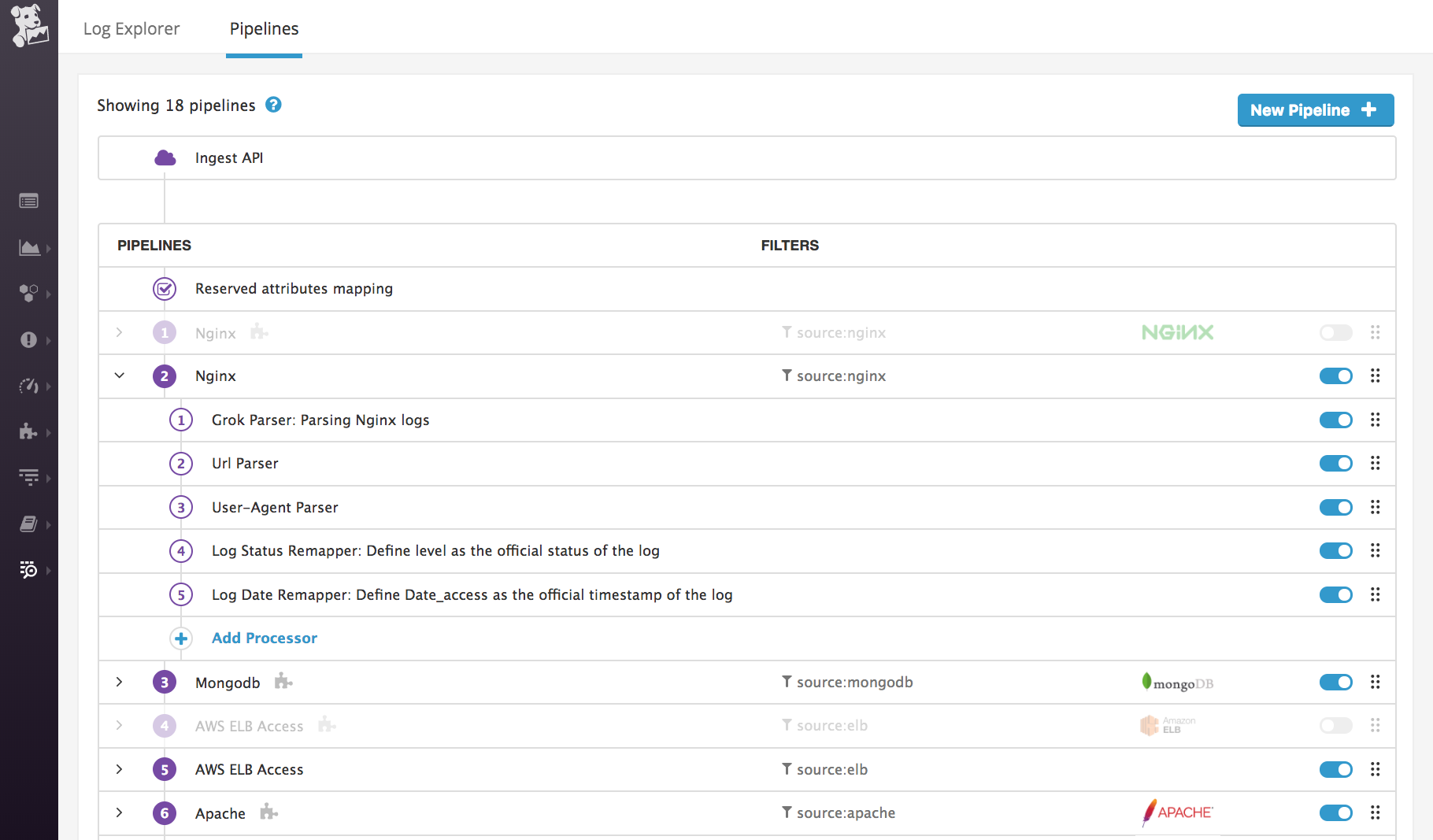The image size is (1433, 840).
Task: Toggle off the Apache pipeline
Action: pyautogui.click(x=1335, y=812)
